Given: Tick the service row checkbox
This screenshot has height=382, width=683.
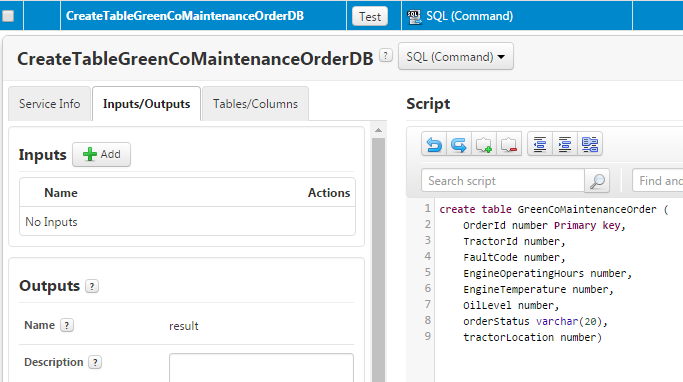Looking at the screenshot, I should (x=8, y=16).
